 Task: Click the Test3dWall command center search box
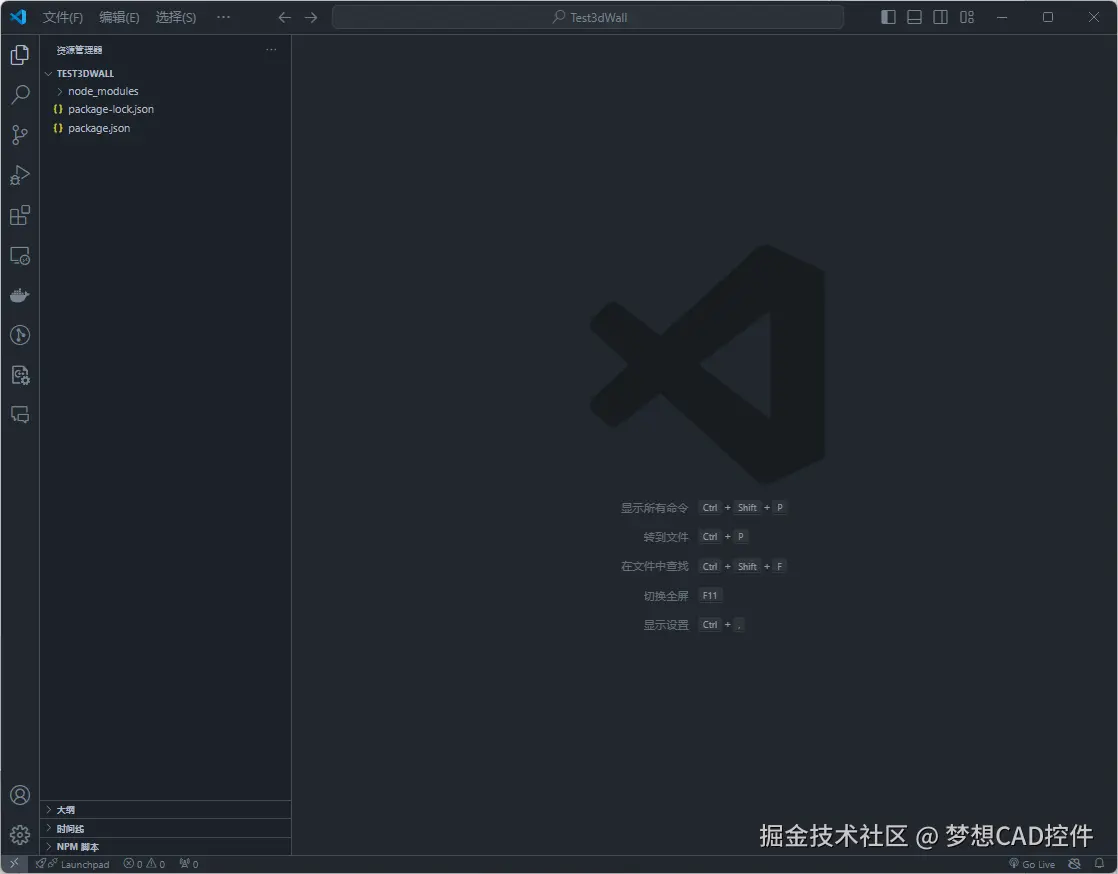pyautogui.click(x=588, y=17)
